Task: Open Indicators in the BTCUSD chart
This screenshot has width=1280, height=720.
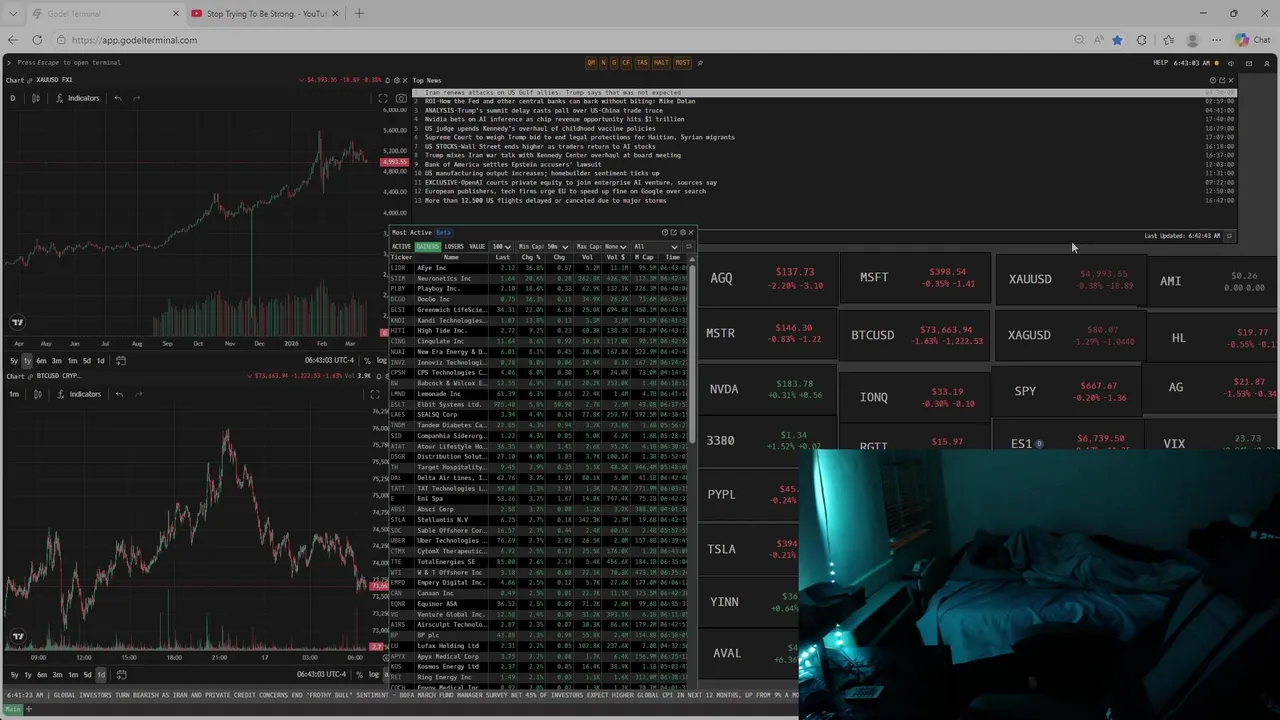Action: [78, 394]
